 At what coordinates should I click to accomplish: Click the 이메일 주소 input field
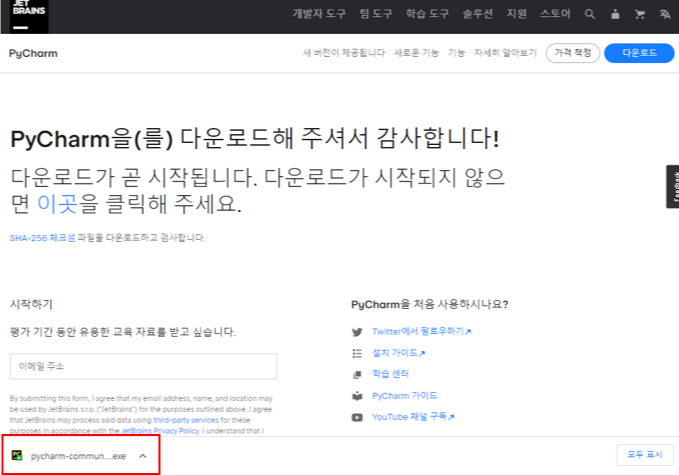click(x=143, y=366)
